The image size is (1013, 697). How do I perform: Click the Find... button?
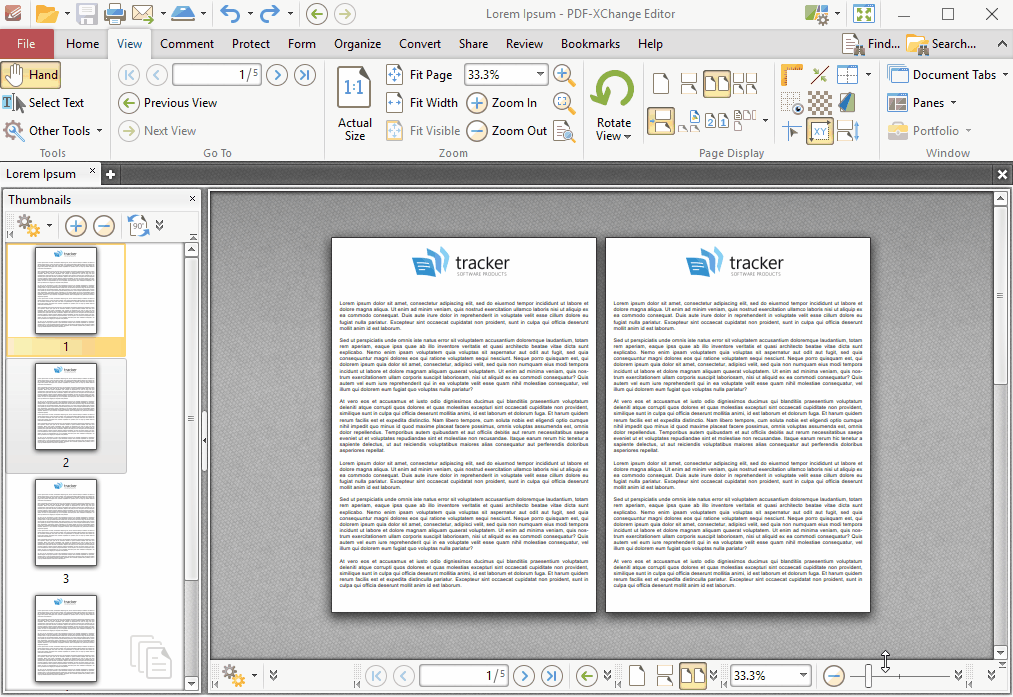(872, 44)
